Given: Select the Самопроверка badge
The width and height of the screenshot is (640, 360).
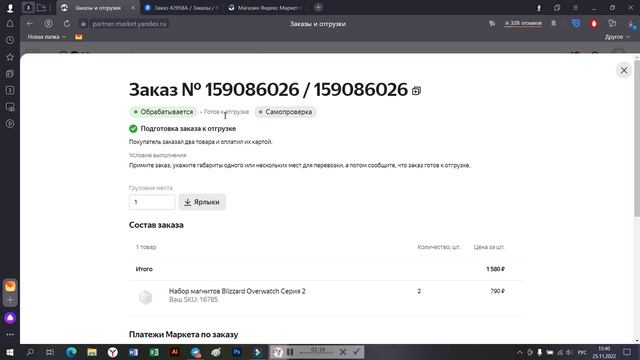Looking at the screenshot, I should coord(285,112).
